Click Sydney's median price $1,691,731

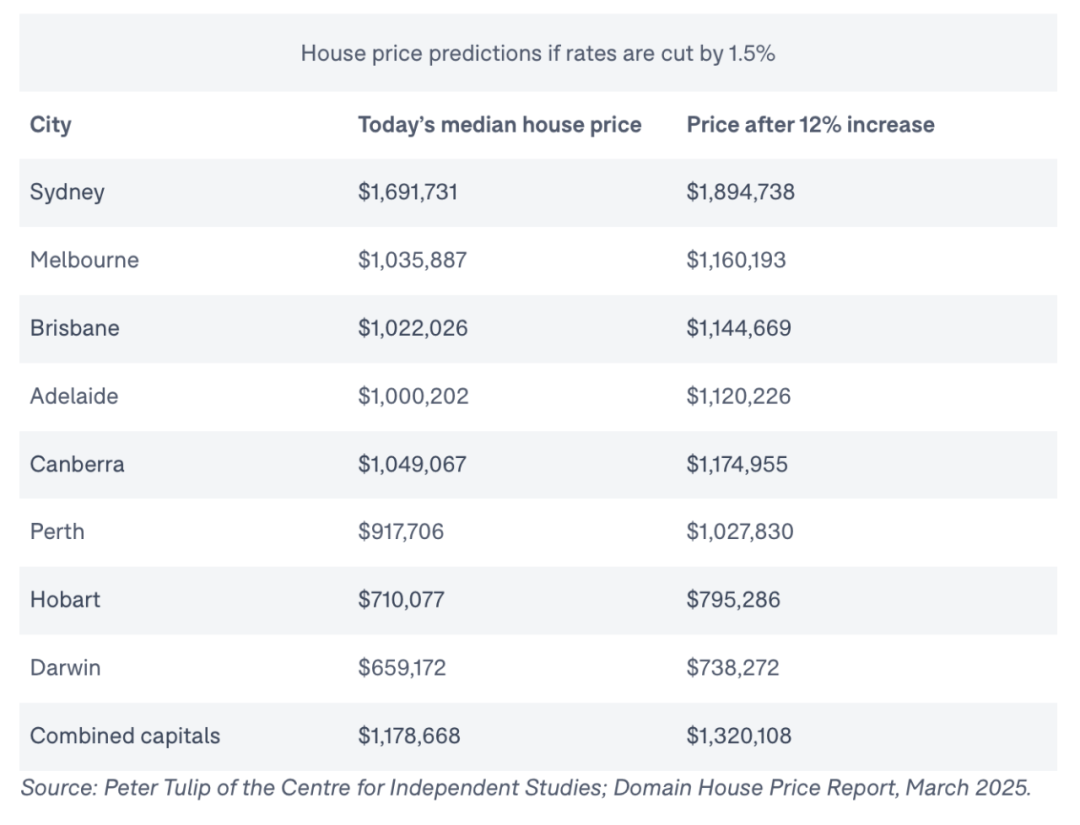point(408,191)
